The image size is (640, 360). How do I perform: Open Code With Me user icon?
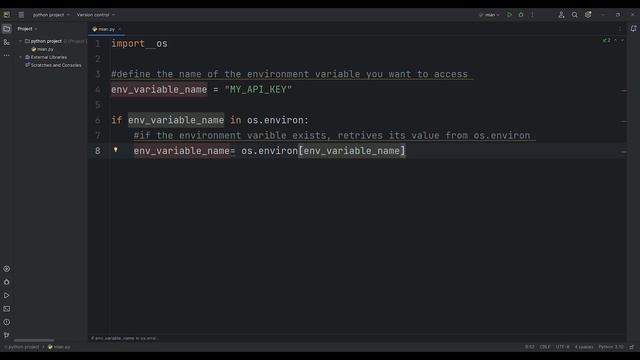coord(561,15)
